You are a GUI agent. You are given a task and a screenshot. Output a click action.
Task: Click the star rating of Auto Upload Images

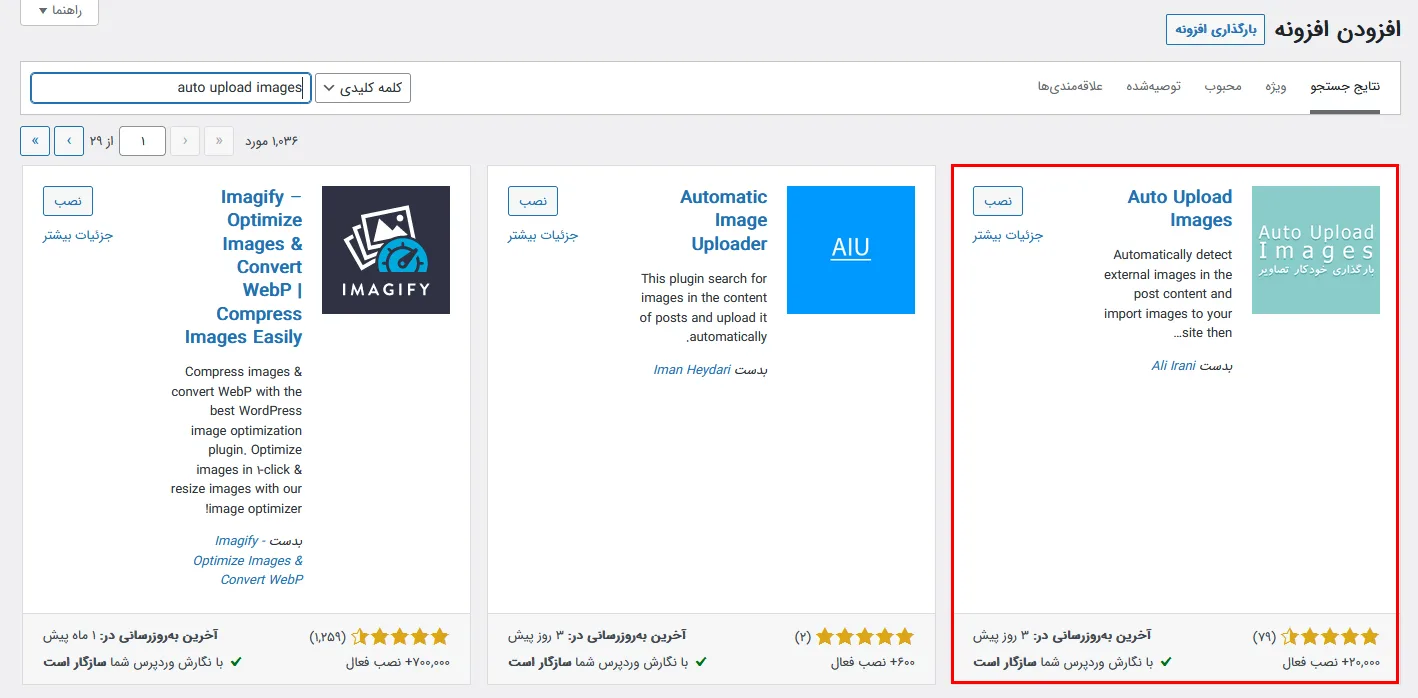pyautogui.click(x=1329, y=636)
